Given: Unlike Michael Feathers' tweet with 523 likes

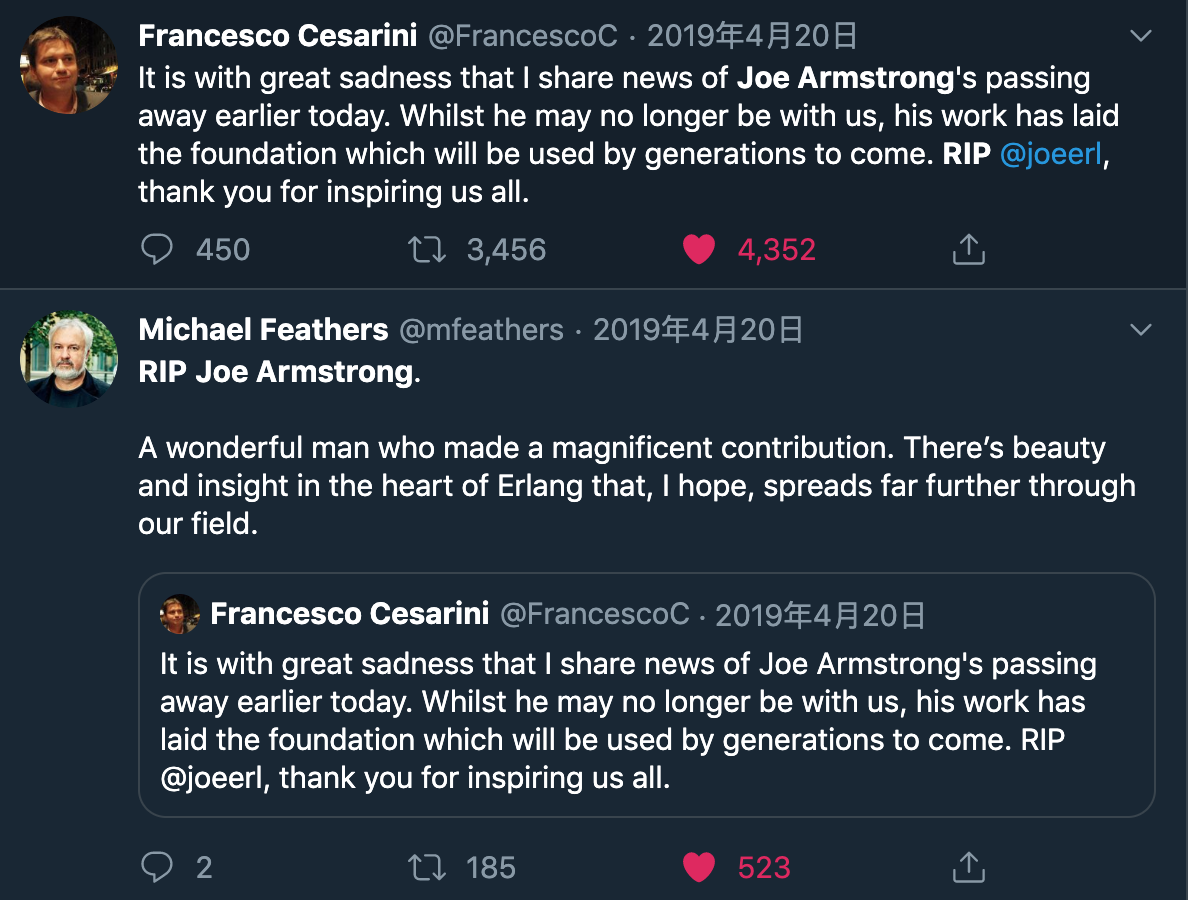Looking at the screenshot, I should 699,867.
